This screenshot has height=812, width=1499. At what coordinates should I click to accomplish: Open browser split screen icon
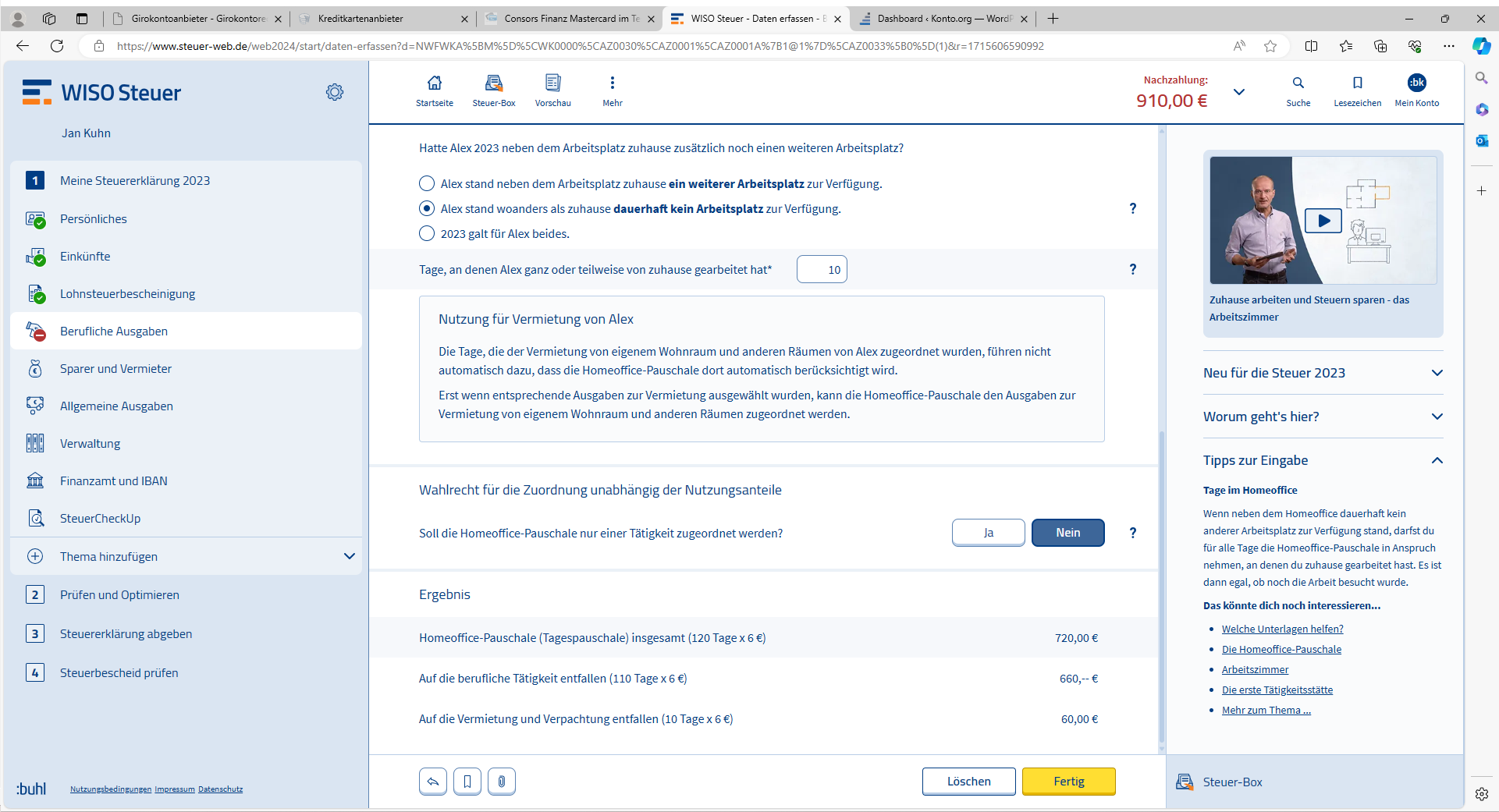1312,46
